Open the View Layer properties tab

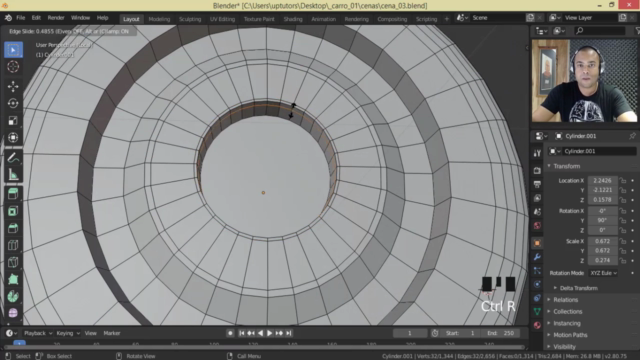click(537, 198)
